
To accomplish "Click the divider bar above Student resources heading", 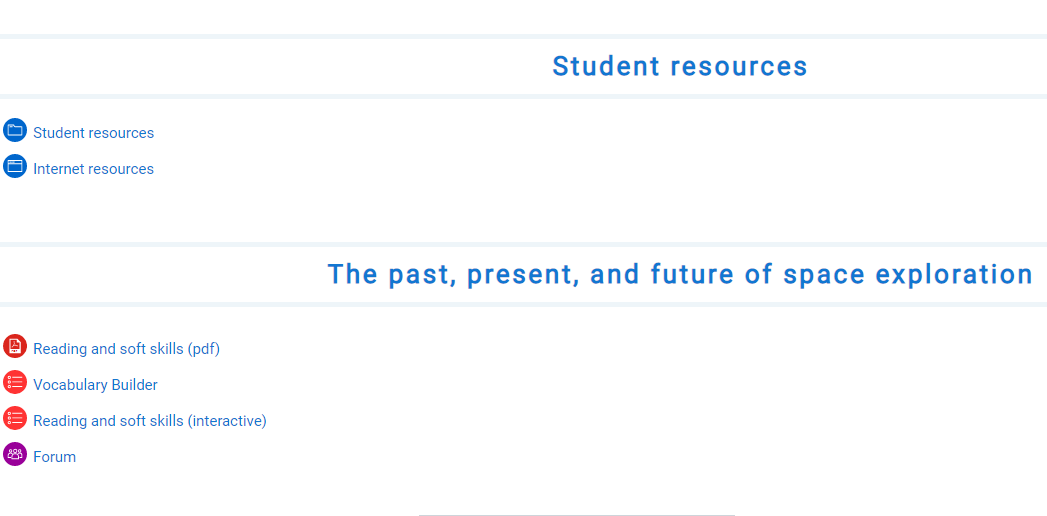I will [523, 36].
